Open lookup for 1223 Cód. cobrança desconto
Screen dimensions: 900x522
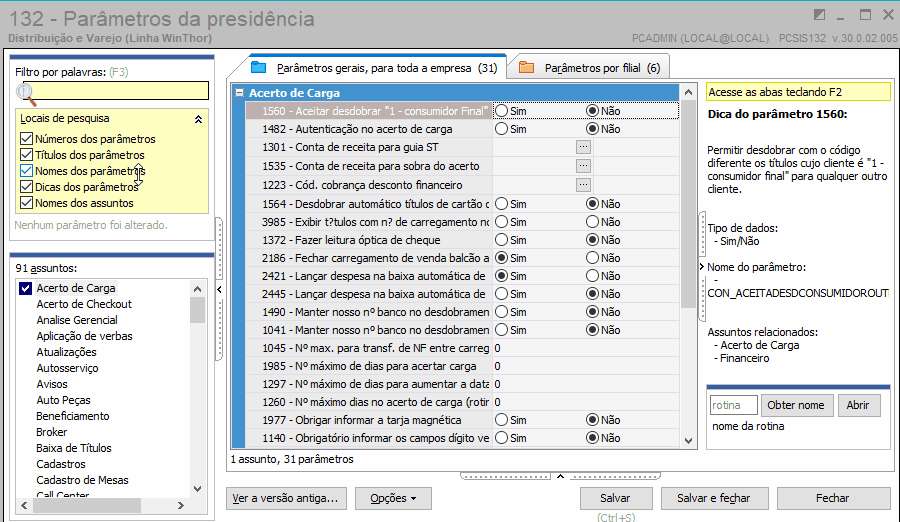583,185
